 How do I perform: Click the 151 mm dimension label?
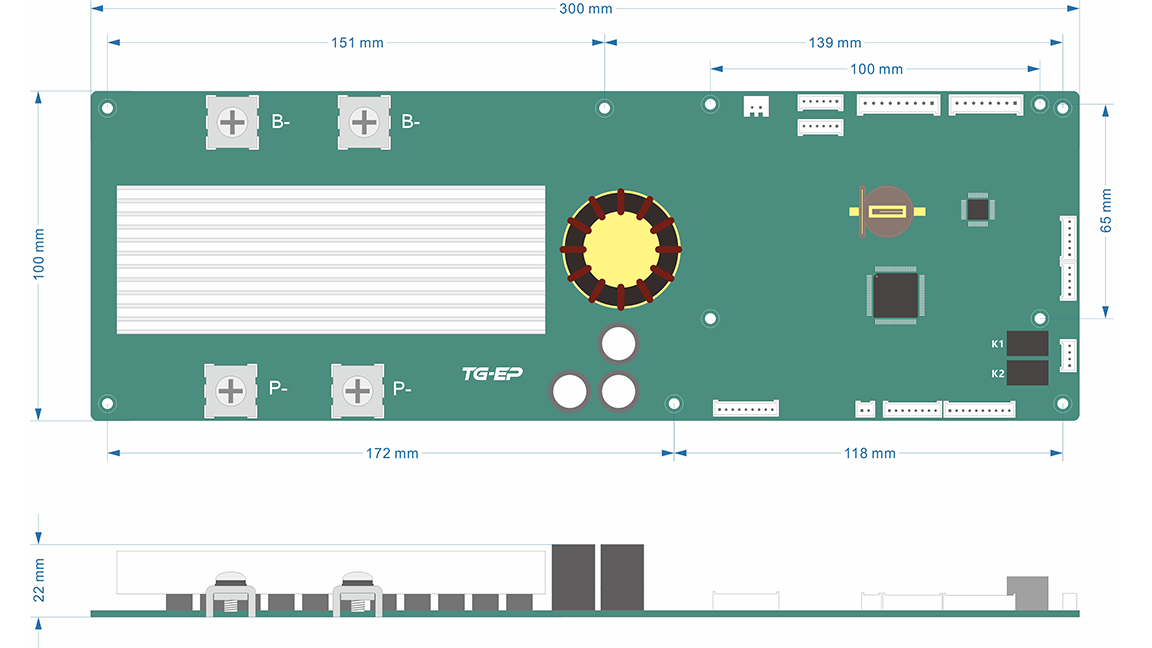357,43
